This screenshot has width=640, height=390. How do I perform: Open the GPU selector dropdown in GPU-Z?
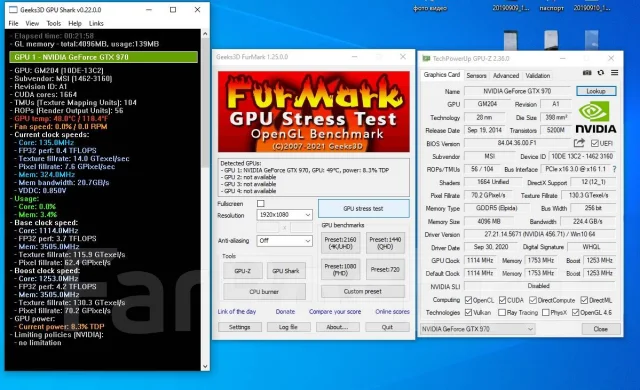(x=477, y=329)
